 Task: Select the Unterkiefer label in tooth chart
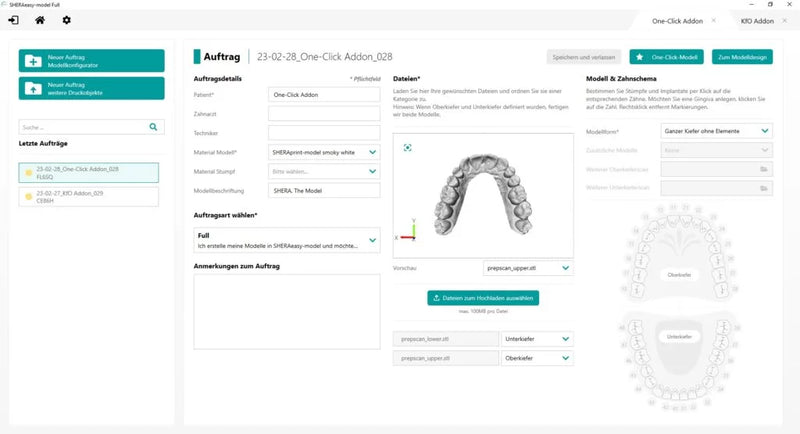(x=679, y=337)
